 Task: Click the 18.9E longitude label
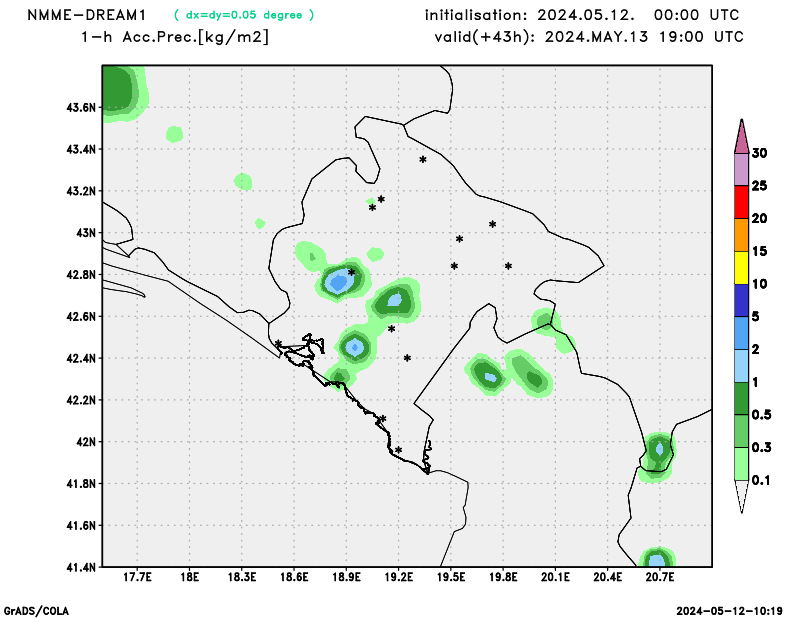(346, 577)
